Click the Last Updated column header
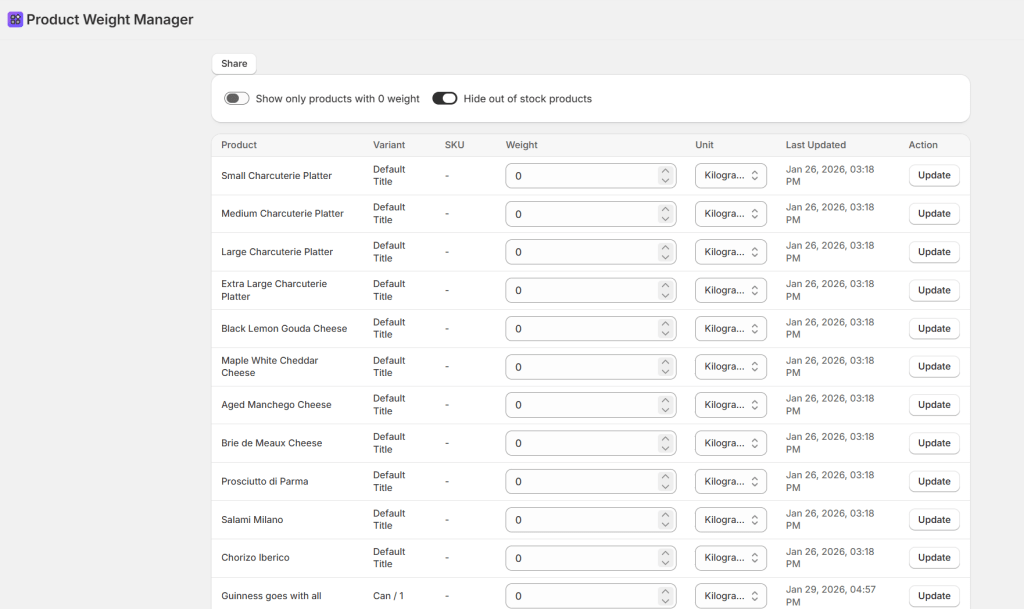Viewport: 1024px width, 609px height. [815, 145]
